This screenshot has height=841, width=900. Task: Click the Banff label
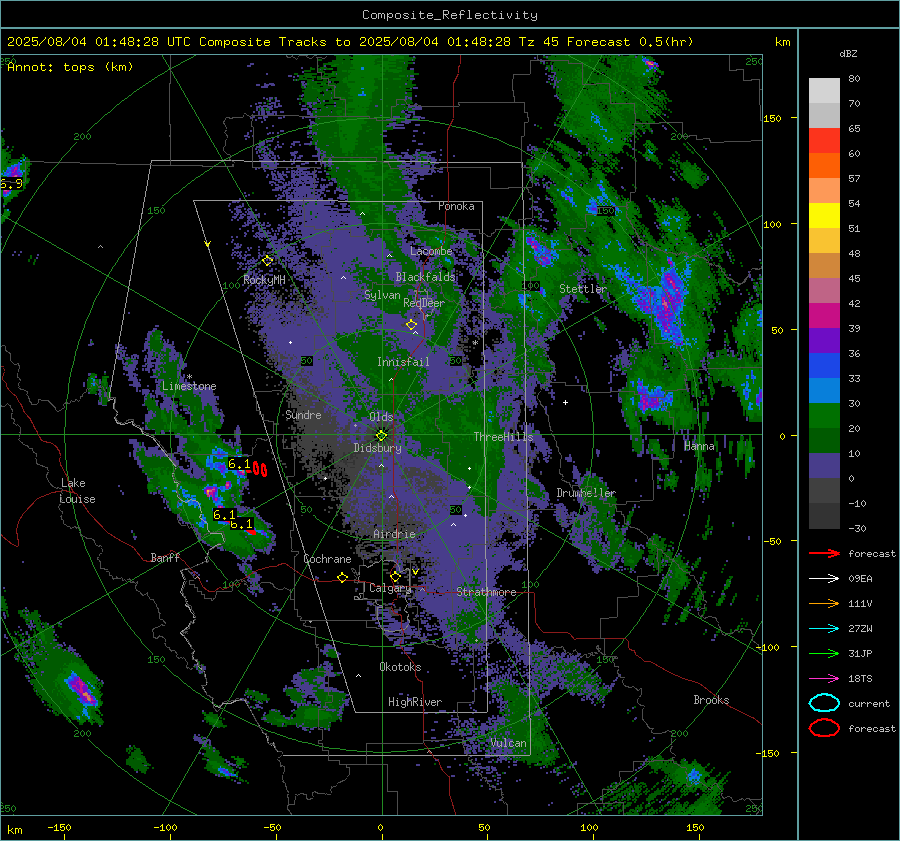point(165,558)
